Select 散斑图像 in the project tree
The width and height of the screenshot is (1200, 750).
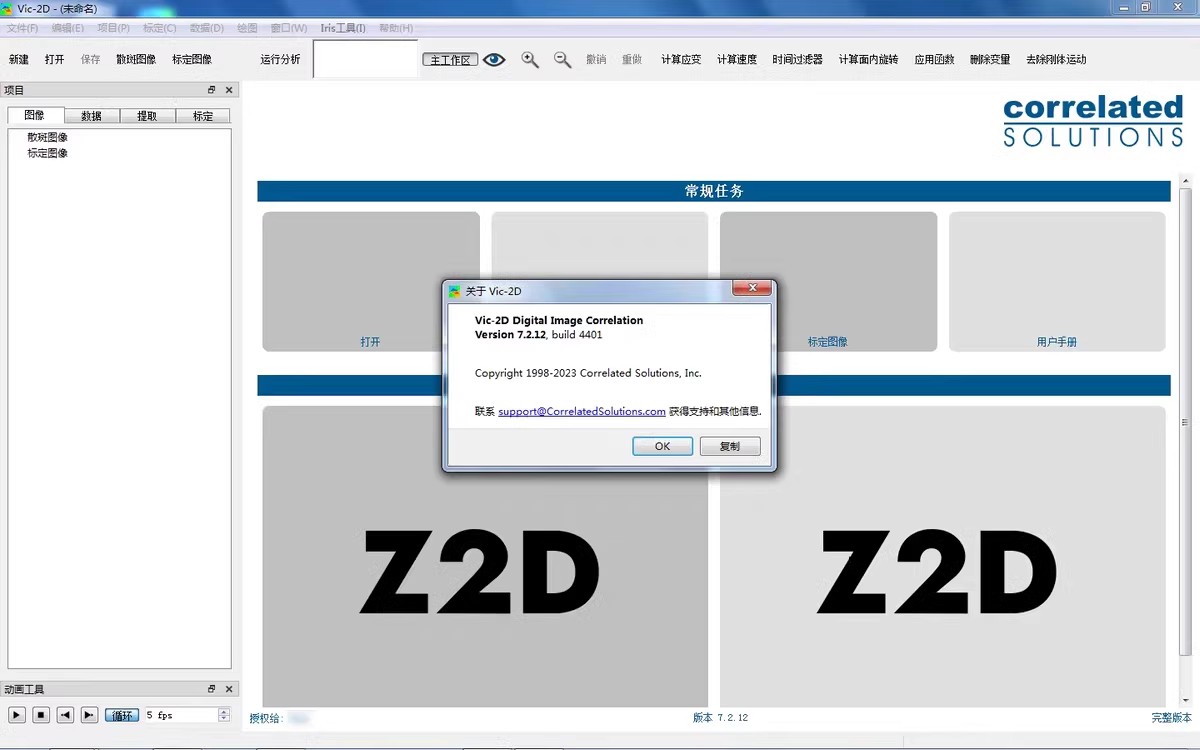(47, 138)
